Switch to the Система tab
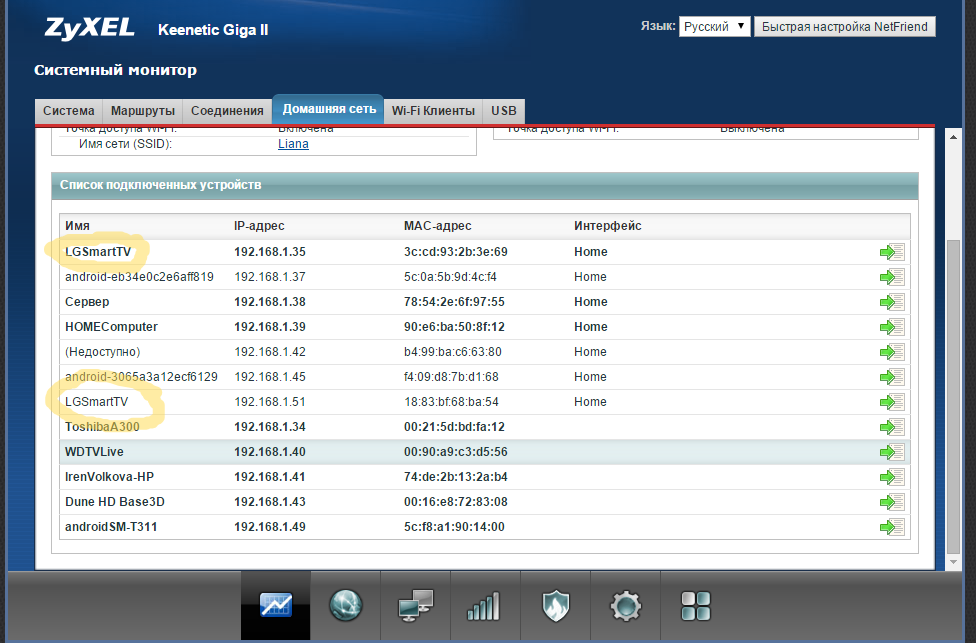 (69, 111)
